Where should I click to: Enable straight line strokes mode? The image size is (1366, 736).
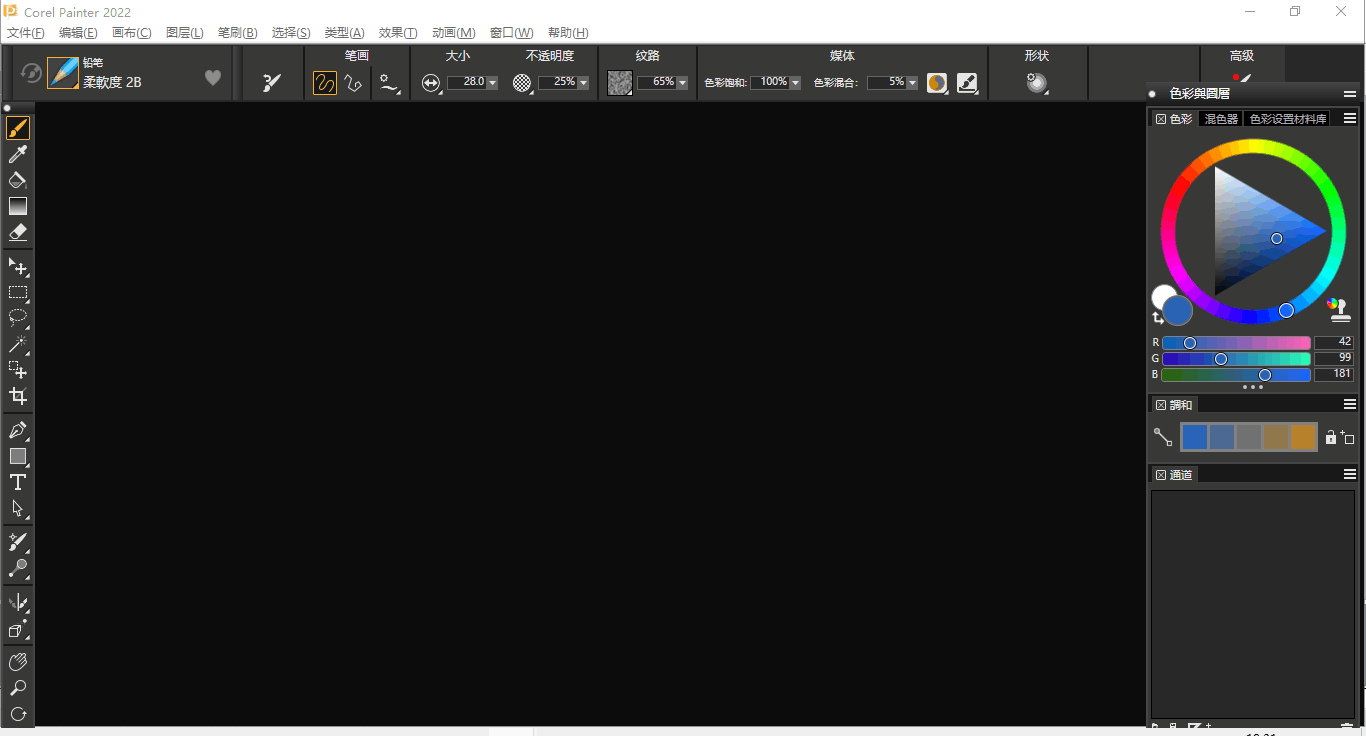[353, 83]
